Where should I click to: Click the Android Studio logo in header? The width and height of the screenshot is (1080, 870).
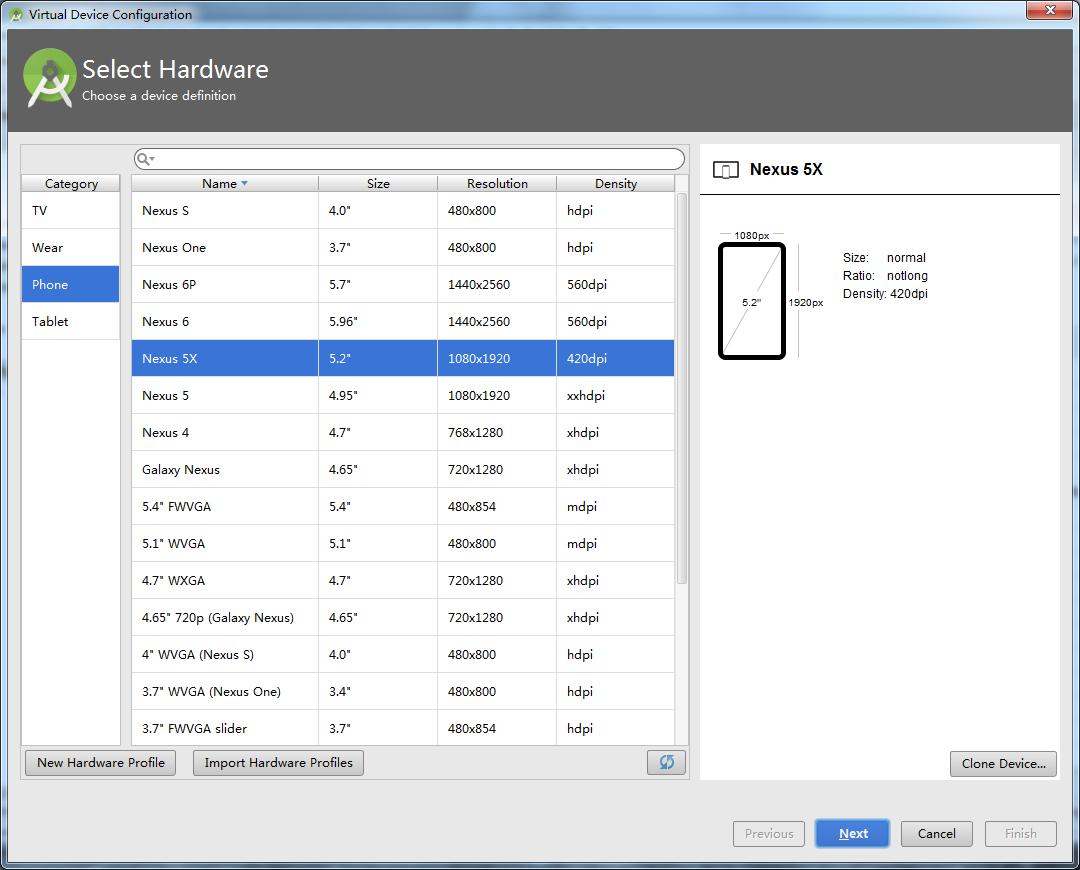tap(49, 78)
